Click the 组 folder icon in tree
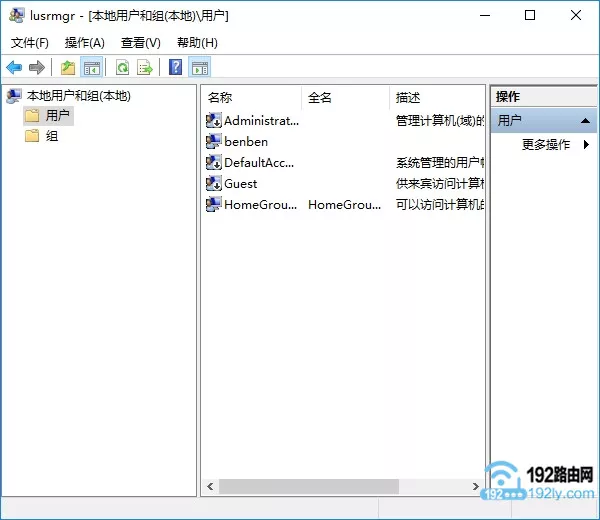The height and width of the screenshot is (520, 600). pos(32,136)
